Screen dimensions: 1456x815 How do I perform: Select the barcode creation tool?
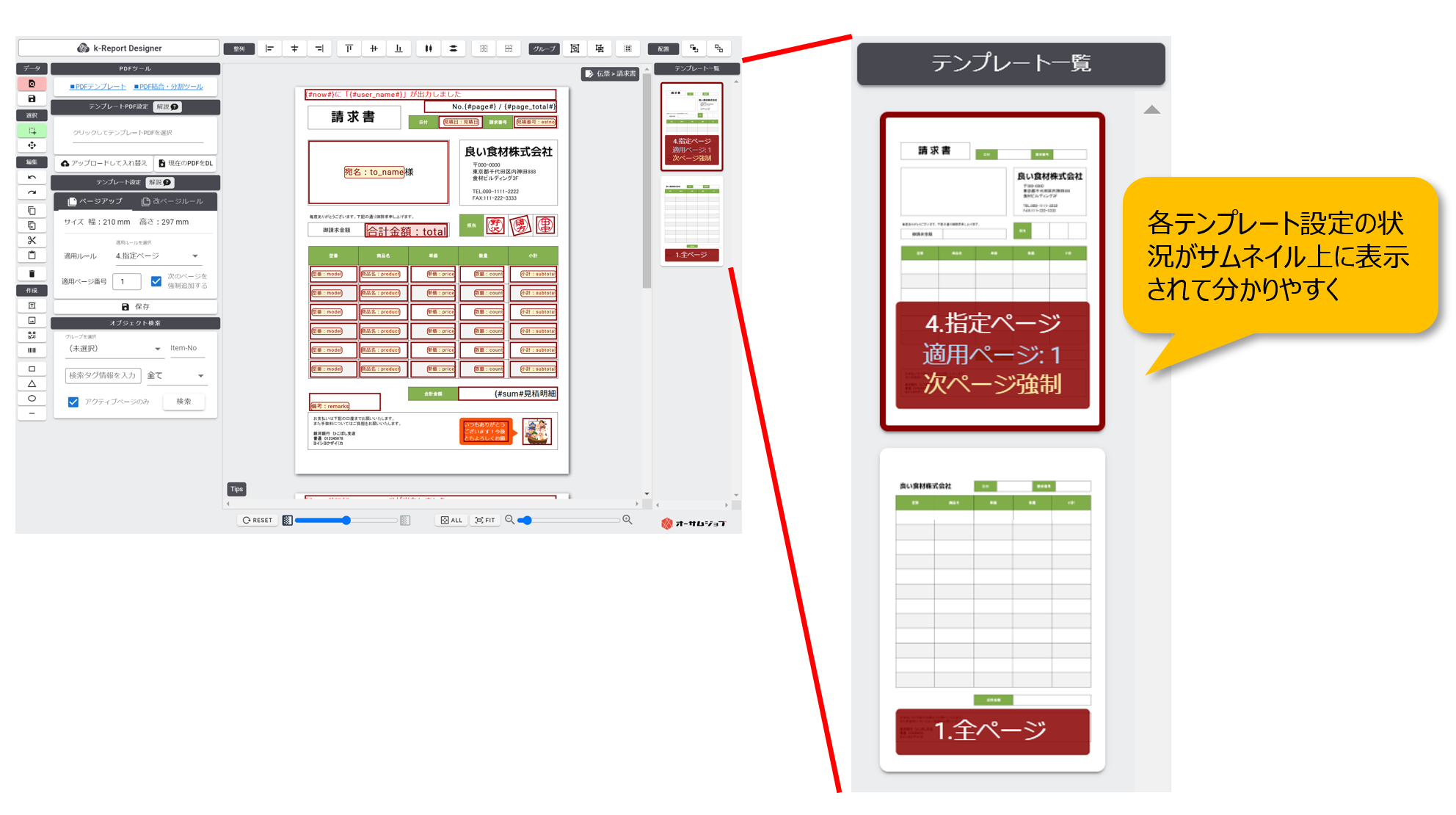32,350
